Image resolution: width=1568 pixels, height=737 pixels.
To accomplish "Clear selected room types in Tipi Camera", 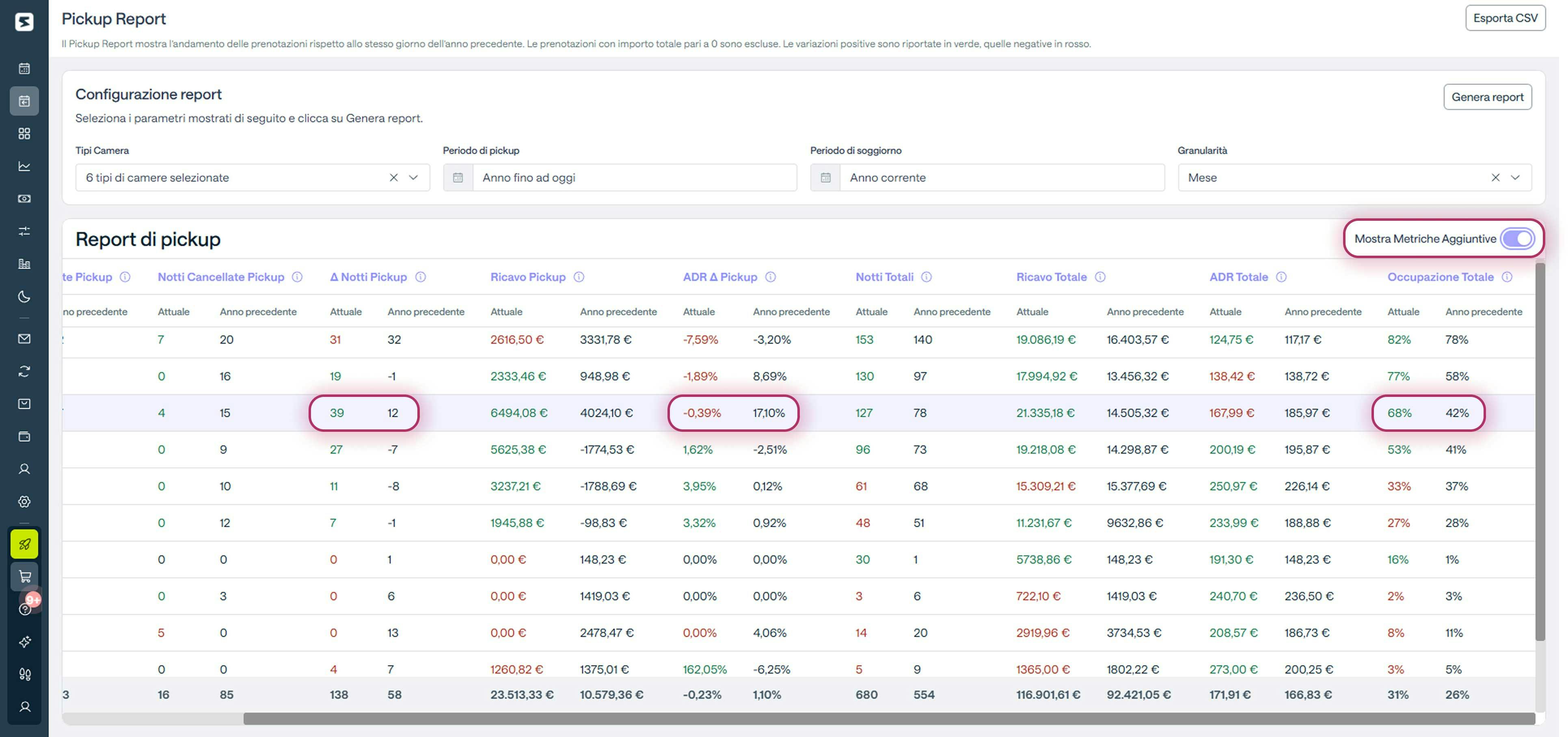I will click(x=393, y=178).
